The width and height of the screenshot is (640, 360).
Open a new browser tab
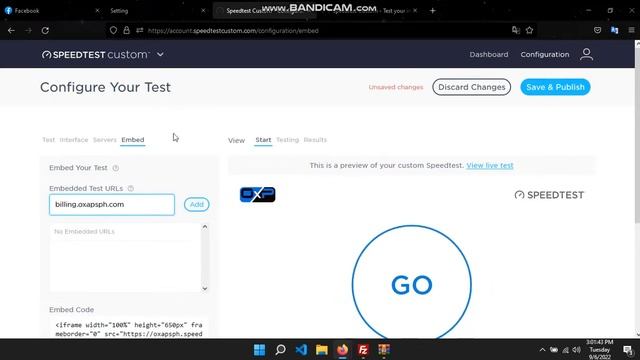click(x=432, y=11)
